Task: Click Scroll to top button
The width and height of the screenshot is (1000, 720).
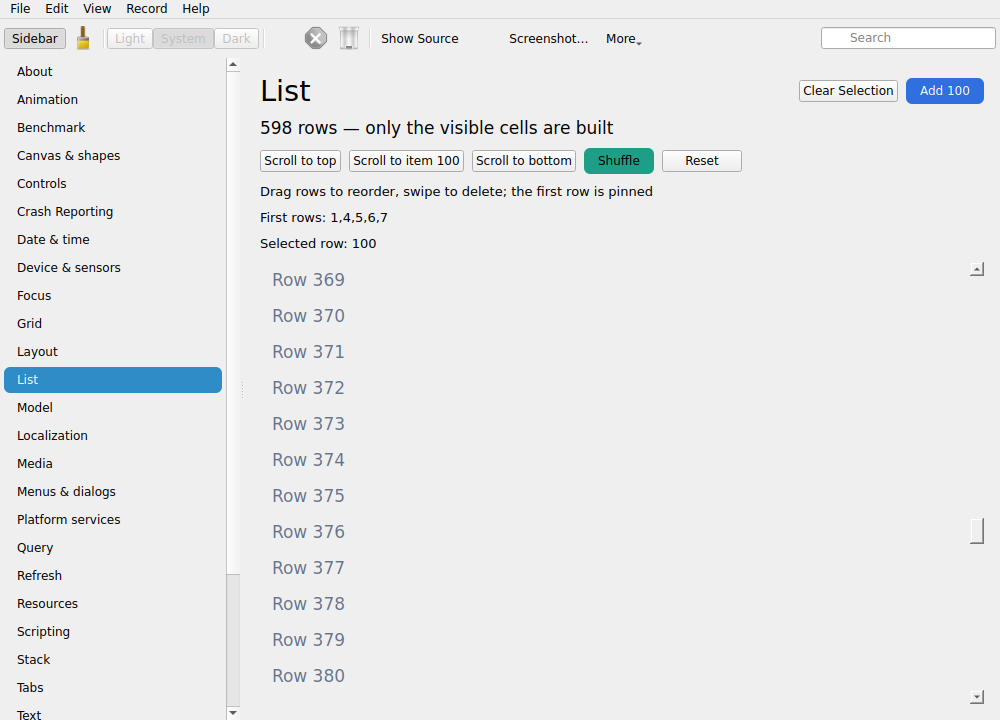Action: pos(300,161)
